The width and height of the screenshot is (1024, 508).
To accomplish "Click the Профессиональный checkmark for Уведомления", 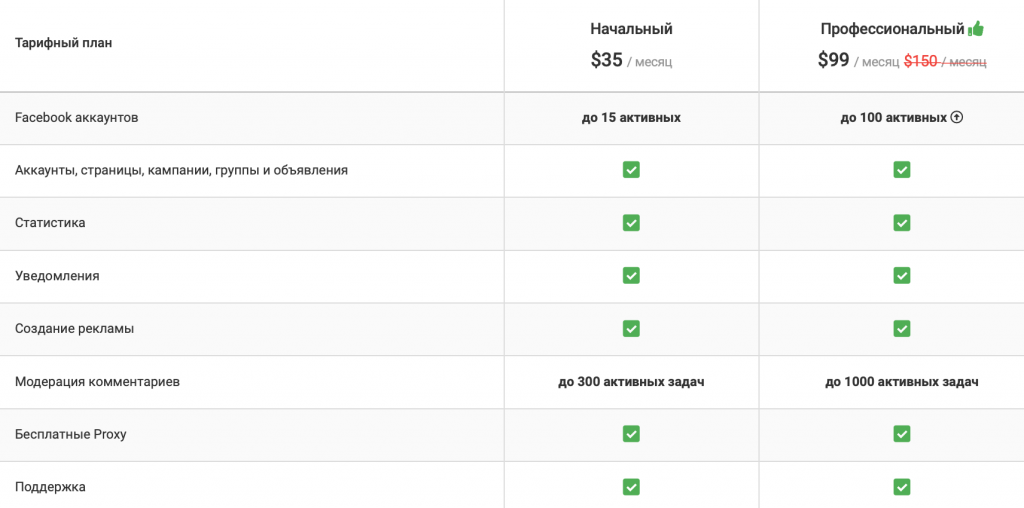I will [x=902, y=276].
